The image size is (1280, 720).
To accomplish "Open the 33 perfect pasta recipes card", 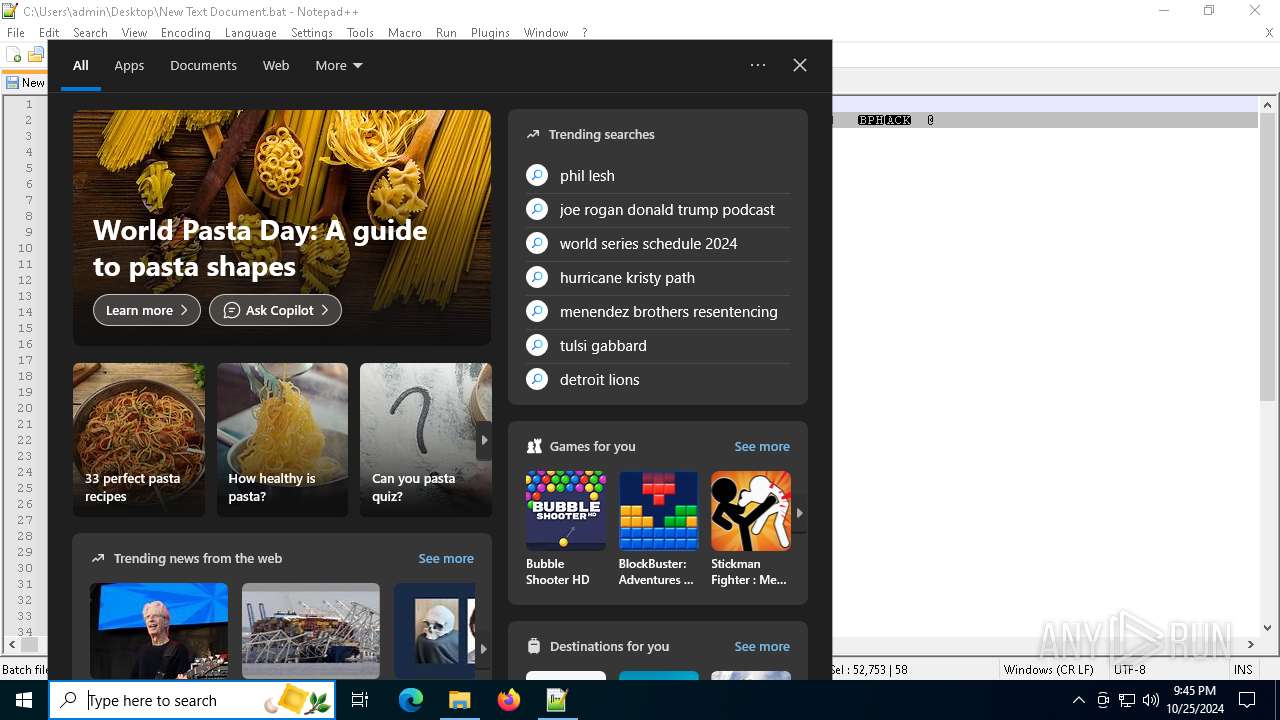I will pos(139,440).
